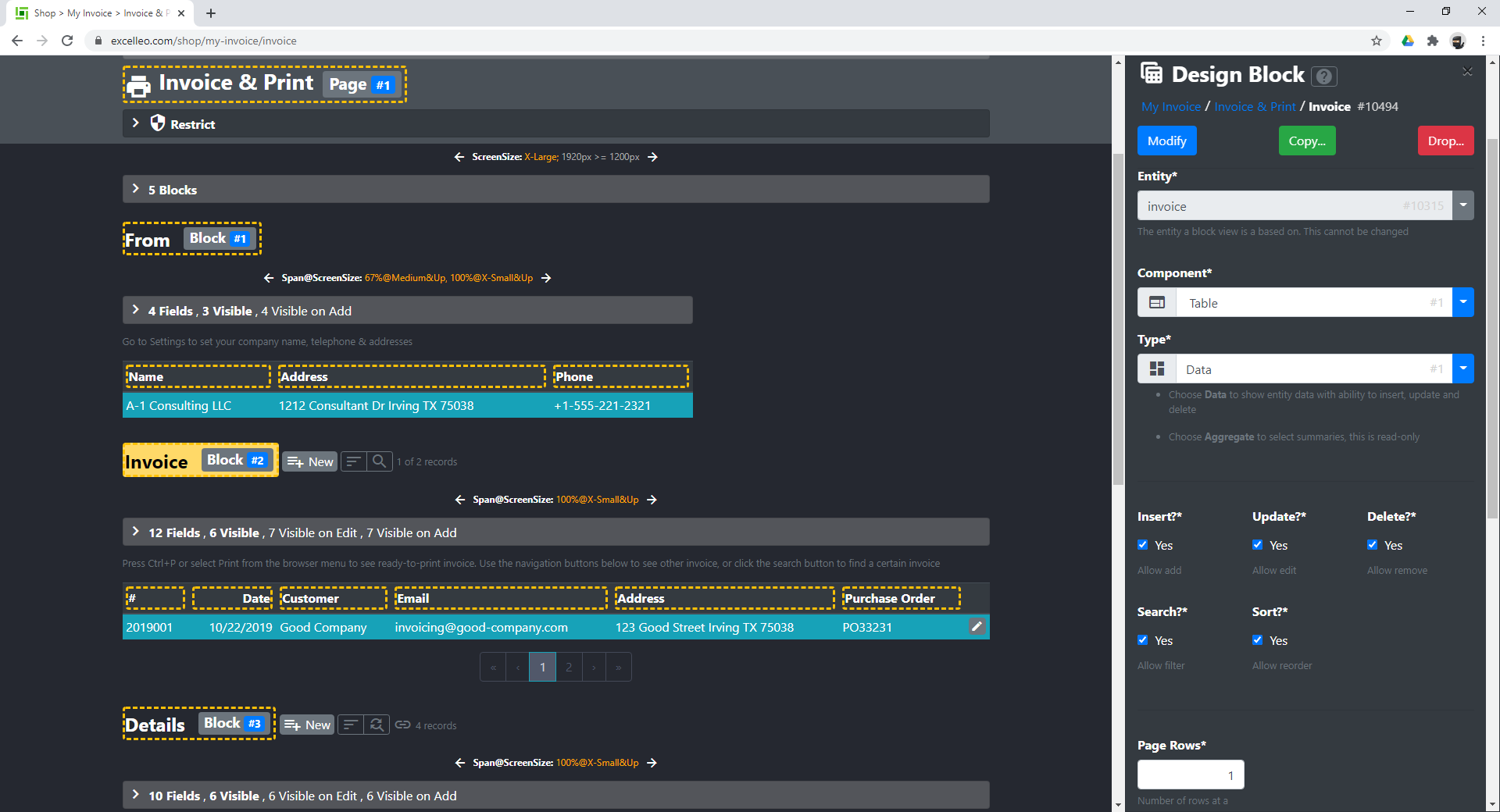
Task: Click right arrow after 100%@X-Small&Up in From block
Action: (546, 278)
